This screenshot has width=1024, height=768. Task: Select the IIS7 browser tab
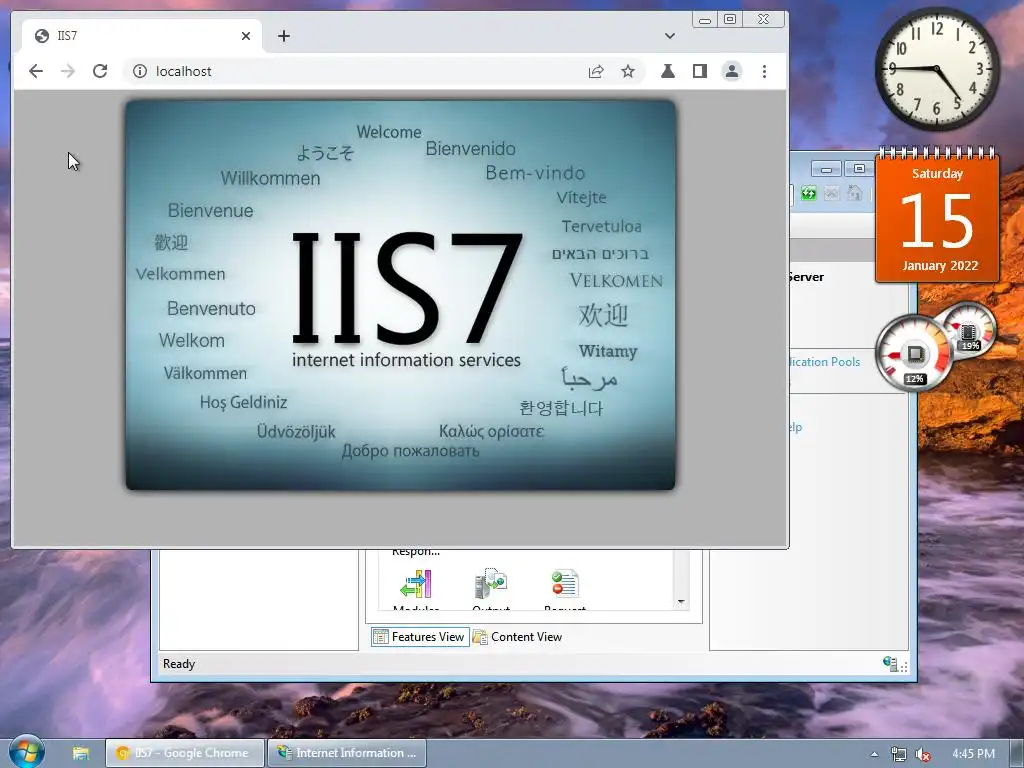pyautogui.click(x=142, y=36)
